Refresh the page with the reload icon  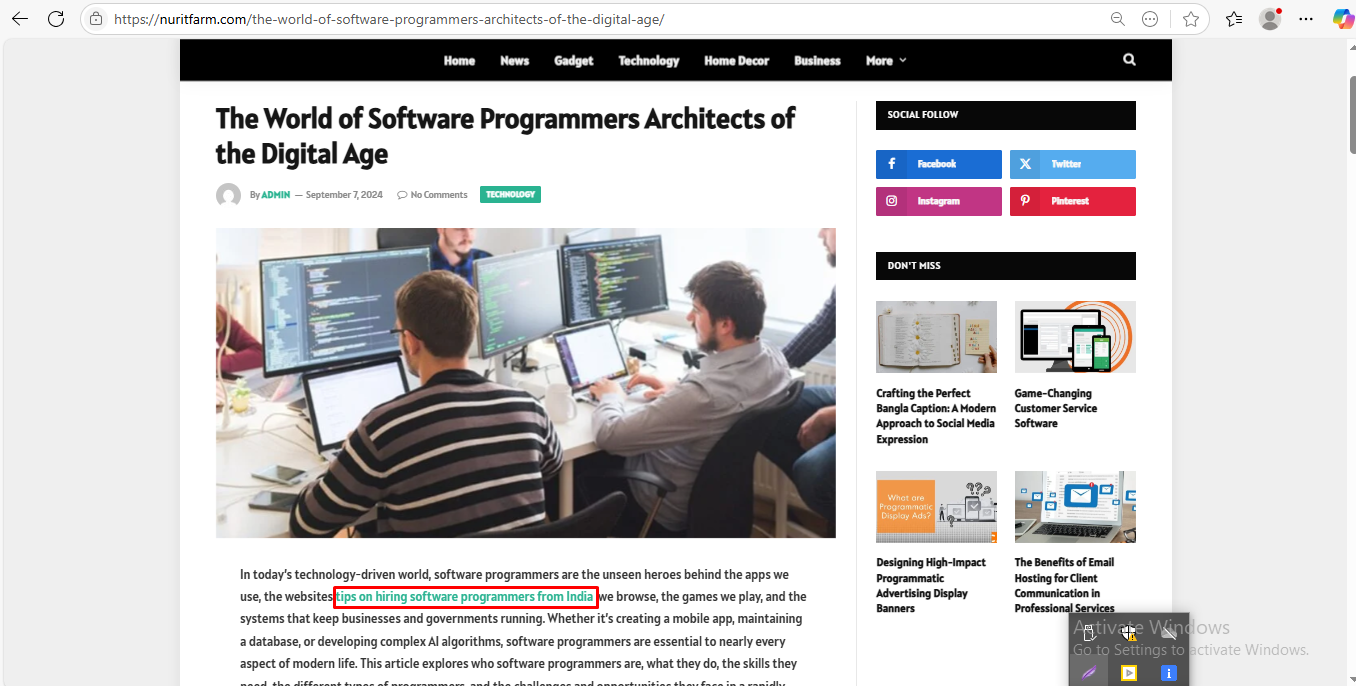[x=56, y=19]
